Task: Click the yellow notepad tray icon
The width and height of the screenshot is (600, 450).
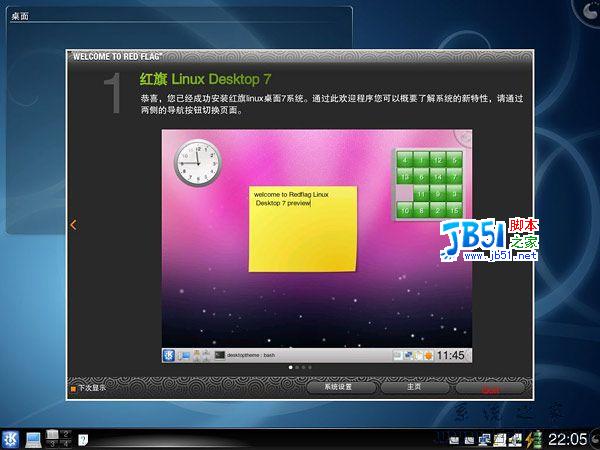Action: 500,440
